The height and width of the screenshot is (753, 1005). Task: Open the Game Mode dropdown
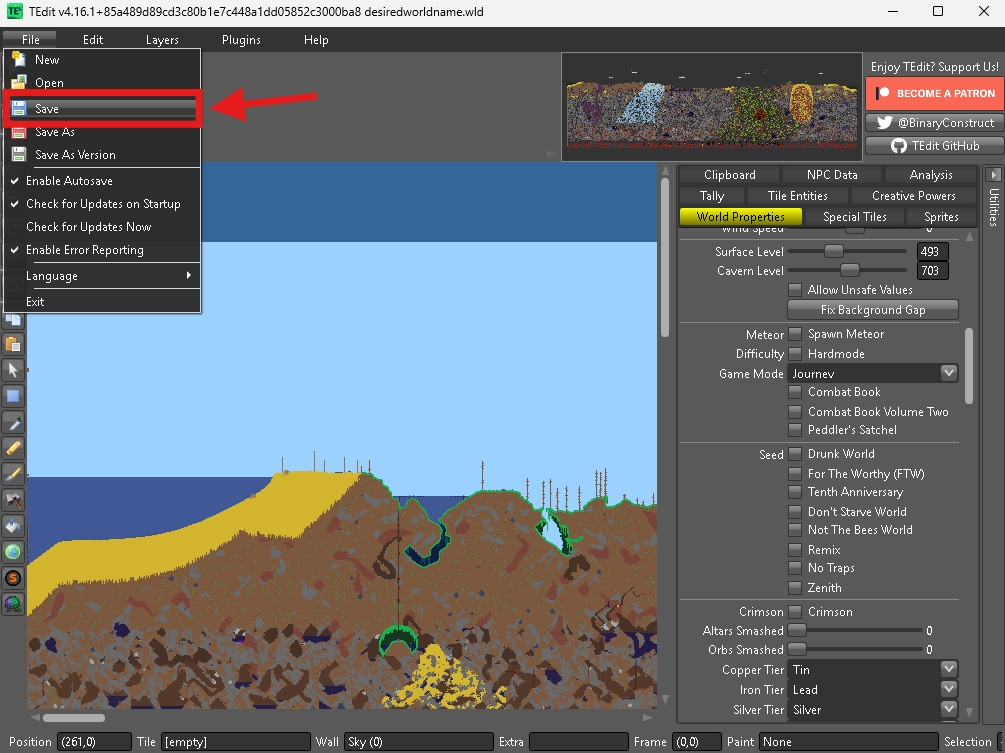873,373
